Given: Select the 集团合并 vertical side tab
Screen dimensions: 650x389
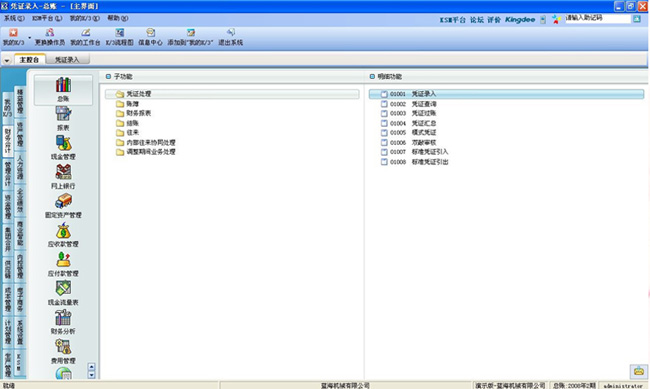Looking at the screenshot, I should click(7, 239).
